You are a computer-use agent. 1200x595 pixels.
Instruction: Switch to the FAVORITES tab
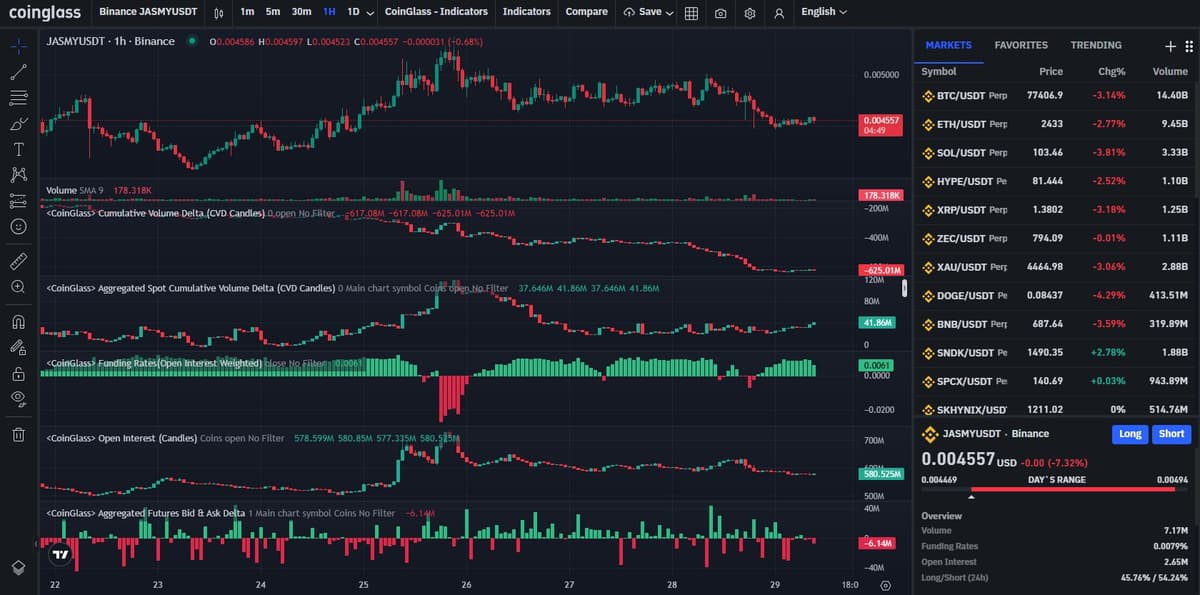[x=1021, y=45]
